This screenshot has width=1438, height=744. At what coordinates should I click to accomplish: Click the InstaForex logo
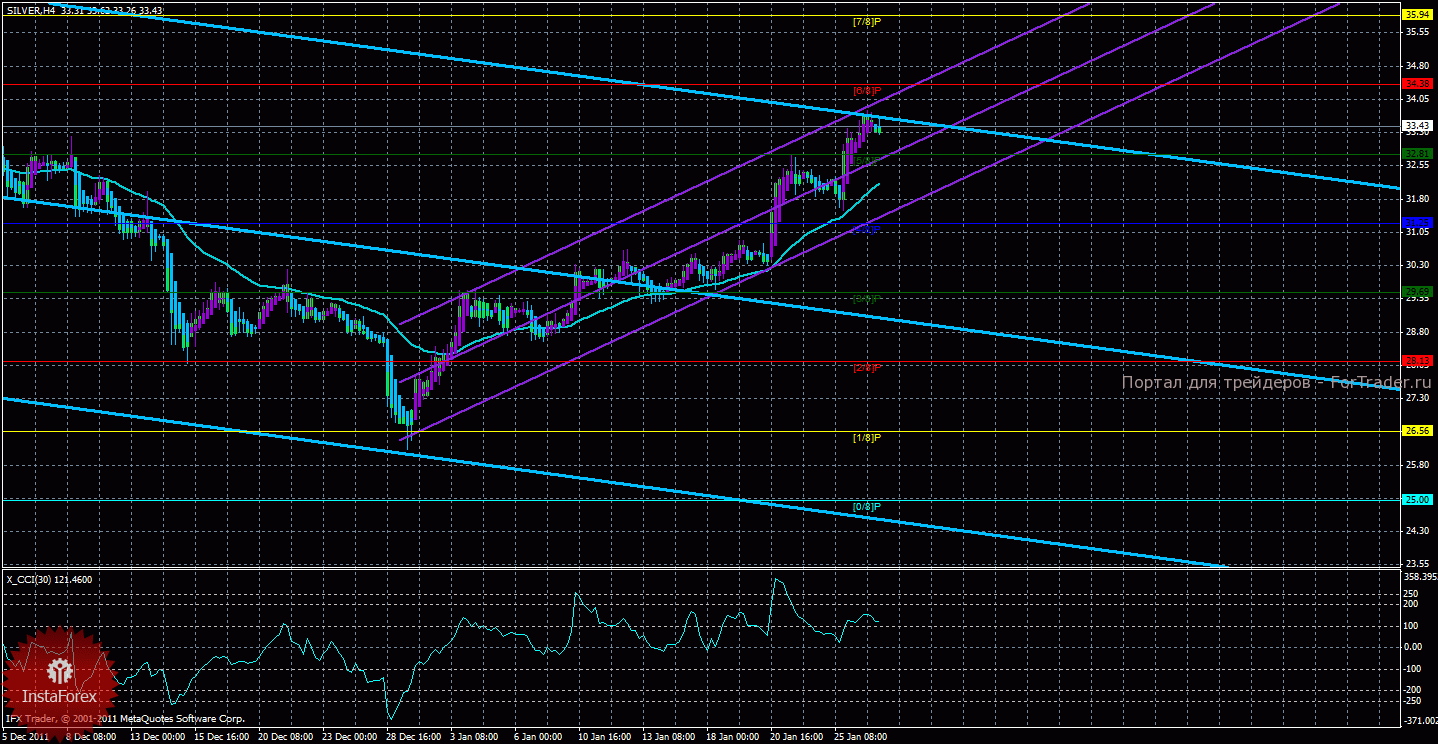tap(62, 674)
